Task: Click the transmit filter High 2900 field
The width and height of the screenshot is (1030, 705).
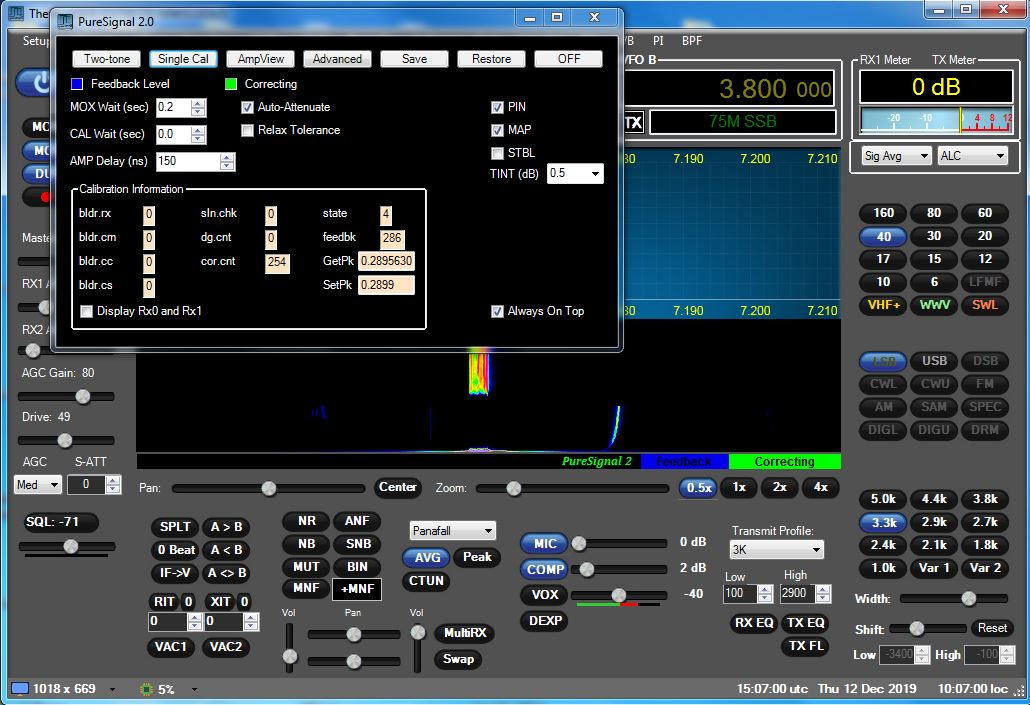Action: (797, 593)
